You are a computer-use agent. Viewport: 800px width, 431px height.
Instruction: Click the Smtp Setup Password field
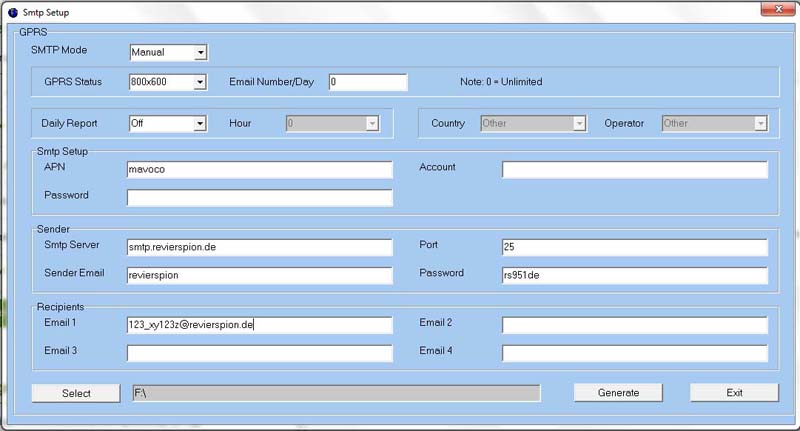point(259,197)
